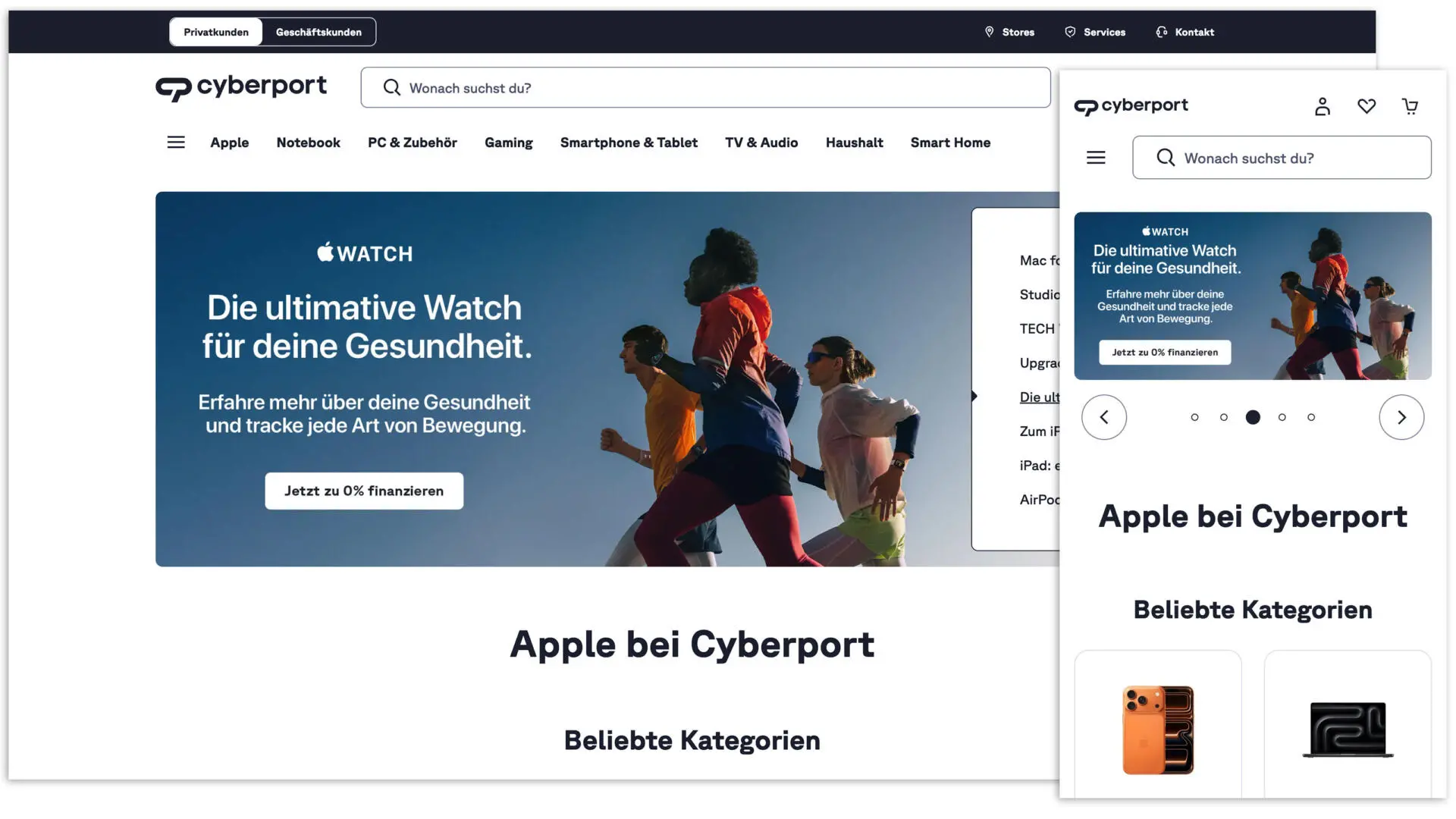Open the Gaming menu category
1456x819 pixels.
point(509,143)
